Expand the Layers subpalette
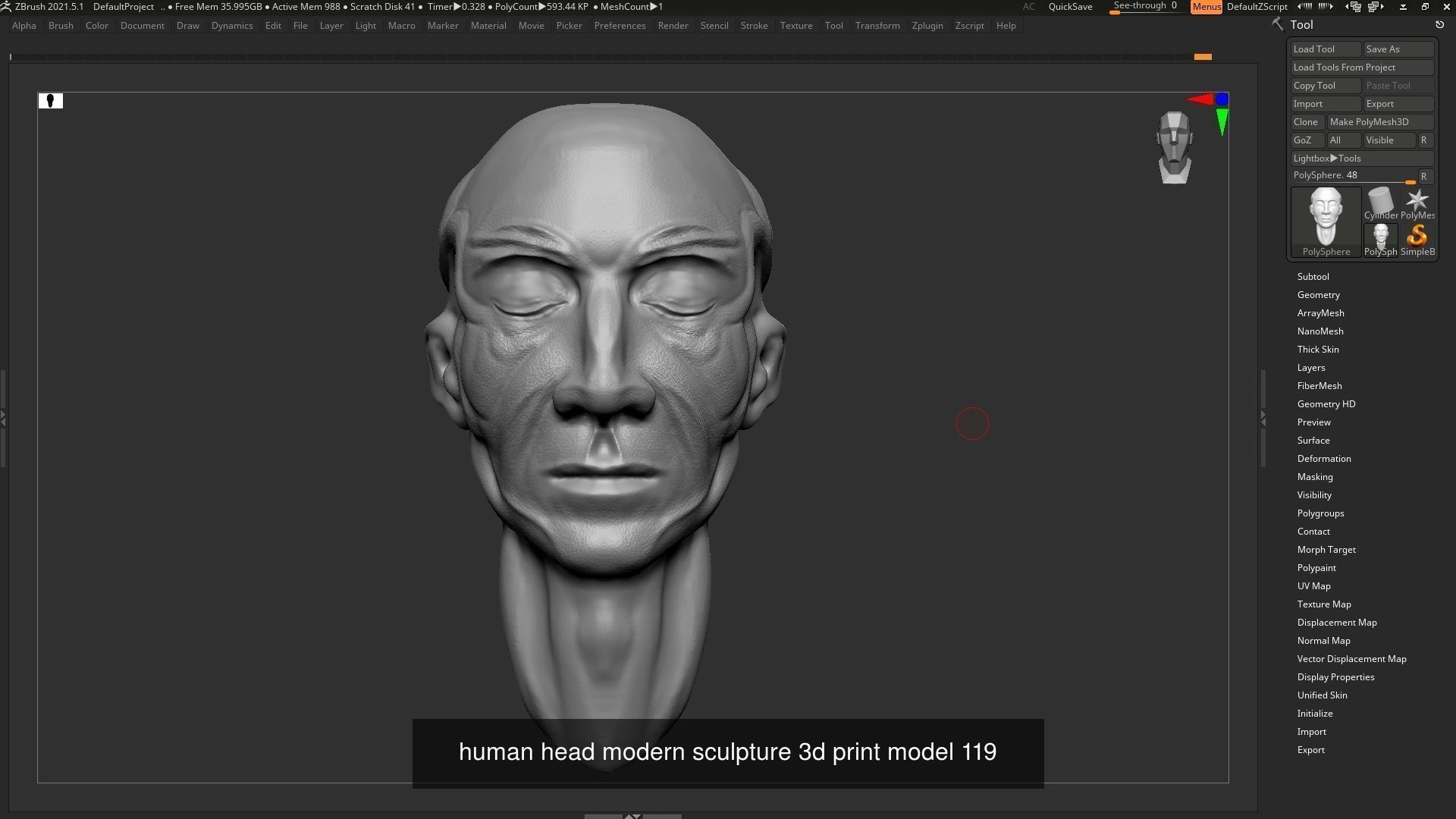This screenshot has width=1456, height=819. pyautogui.click(x=1311, y=368)
